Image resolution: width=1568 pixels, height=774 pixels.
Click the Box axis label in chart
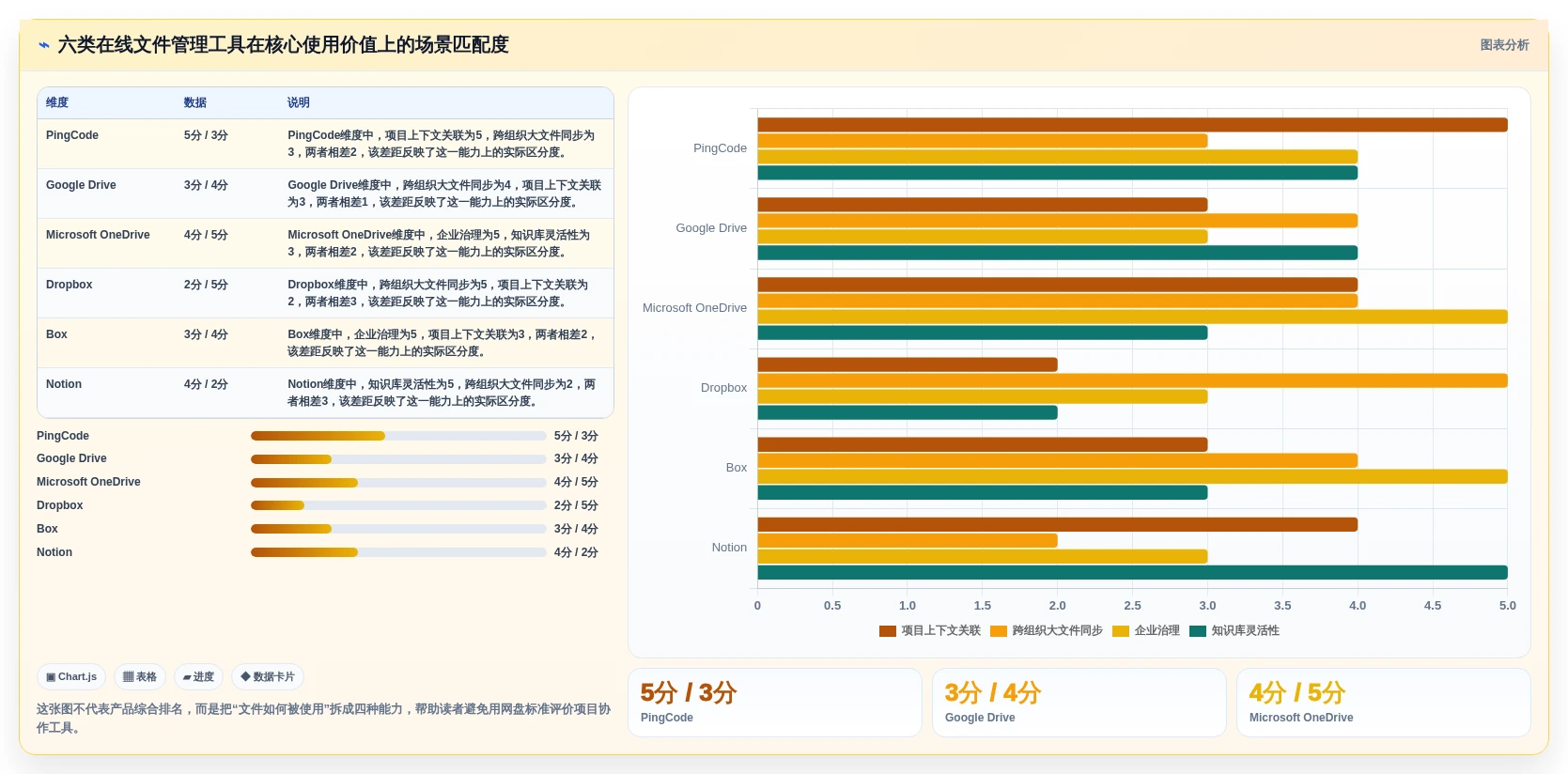[737, 468]
